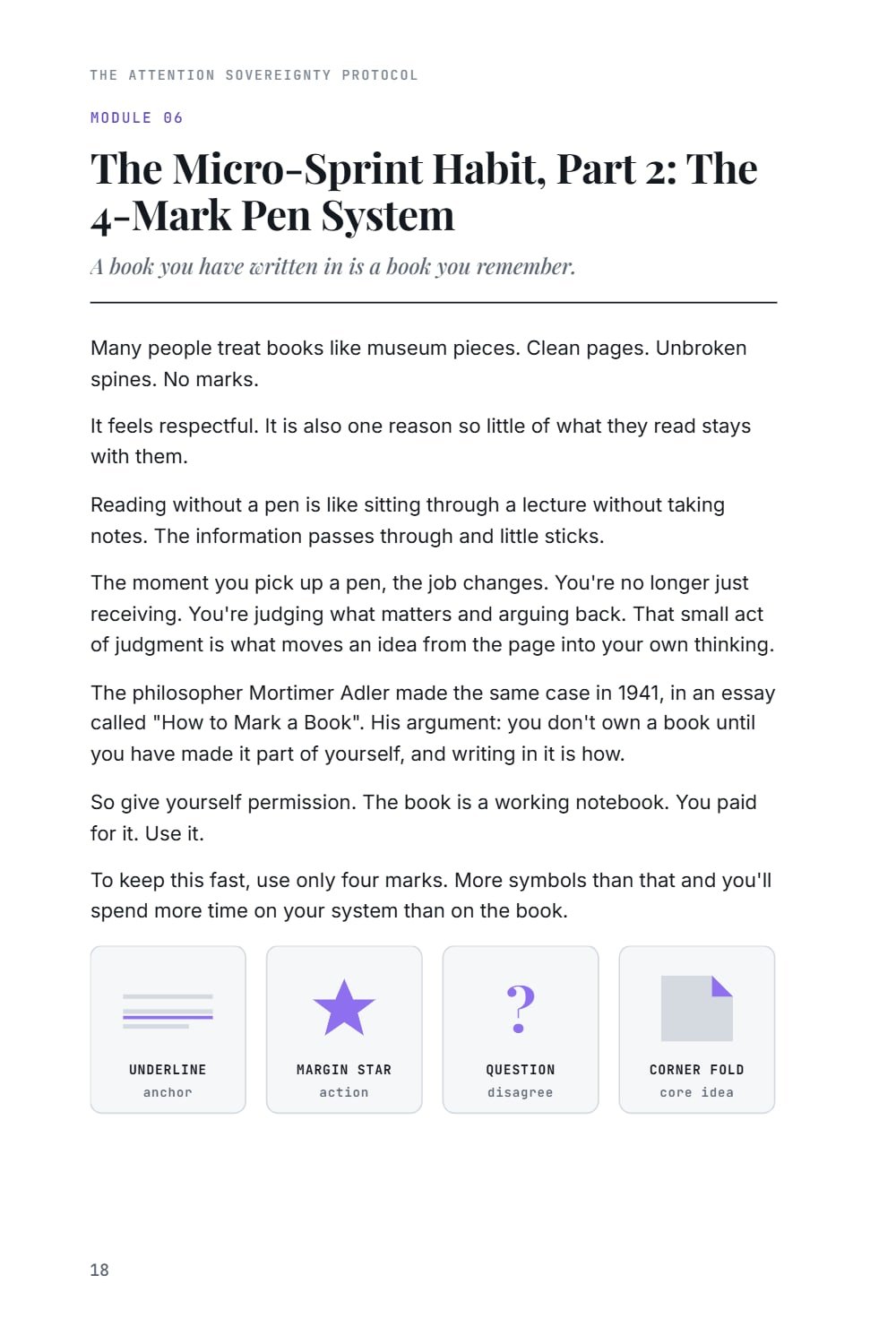Click the "How to Mark a Book" reference
Screen dimensions: 896x1344
[261, 723]
